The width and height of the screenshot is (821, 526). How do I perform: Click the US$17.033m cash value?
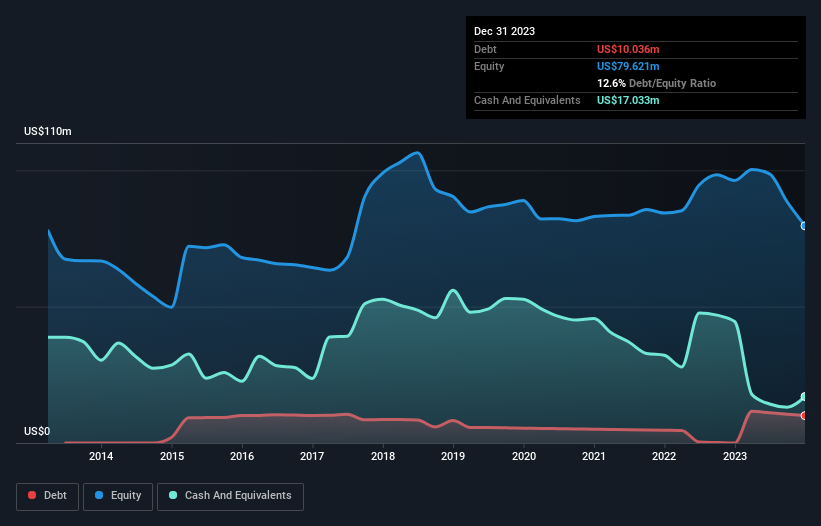click(x=628, y=100)
